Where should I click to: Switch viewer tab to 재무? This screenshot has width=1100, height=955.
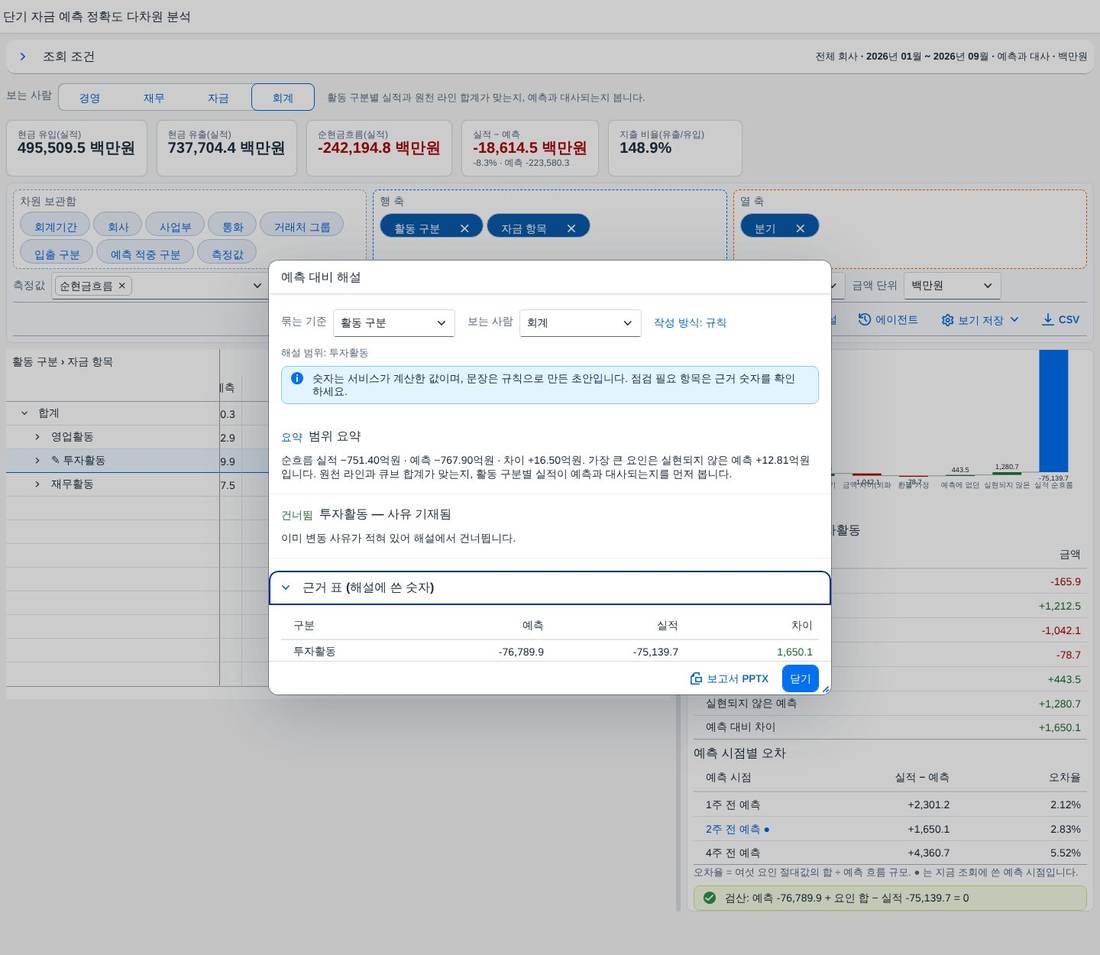pos(154,98)
